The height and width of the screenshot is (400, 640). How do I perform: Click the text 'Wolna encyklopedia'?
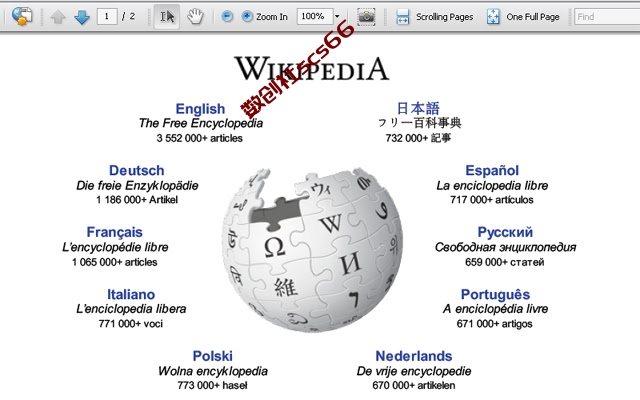tap(213, 371)
